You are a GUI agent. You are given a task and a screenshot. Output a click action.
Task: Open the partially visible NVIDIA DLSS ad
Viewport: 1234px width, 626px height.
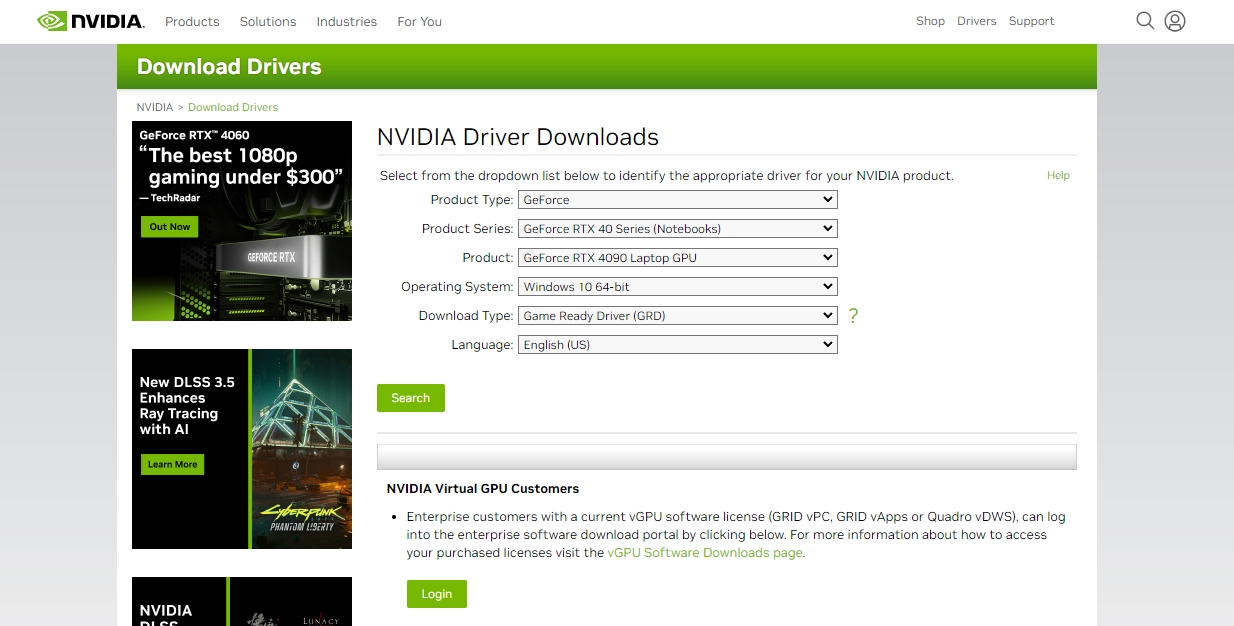click(242, 601)
